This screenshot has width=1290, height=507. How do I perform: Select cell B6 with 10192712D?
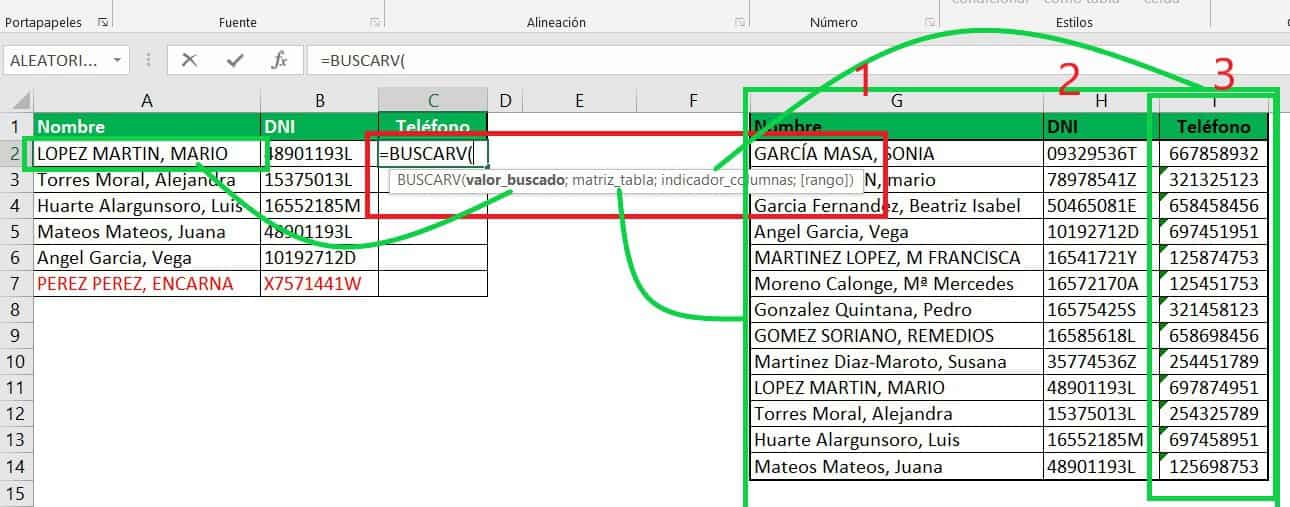pos(319,257)
